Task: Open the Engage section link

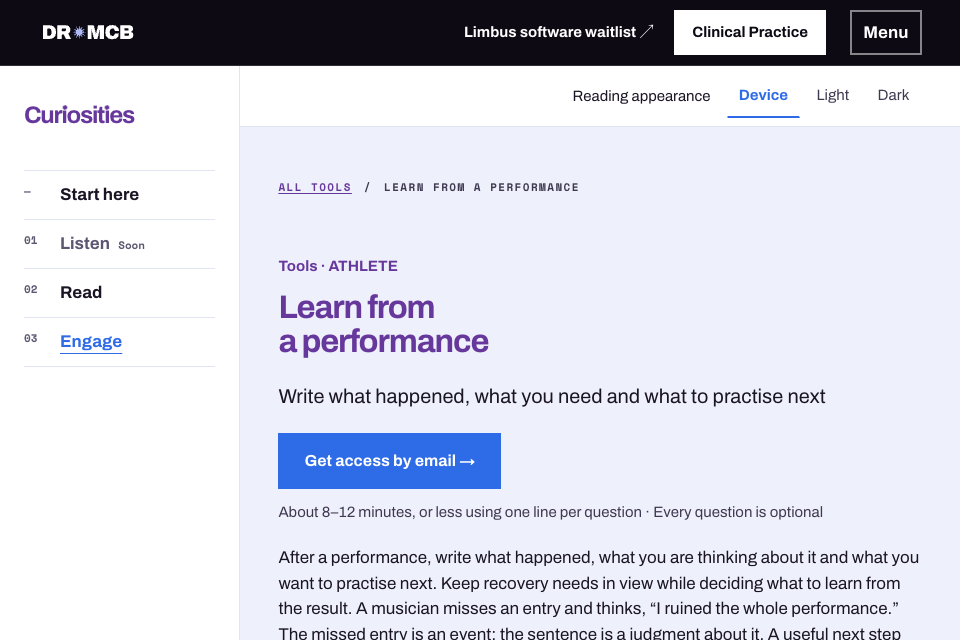Action: 91,342
